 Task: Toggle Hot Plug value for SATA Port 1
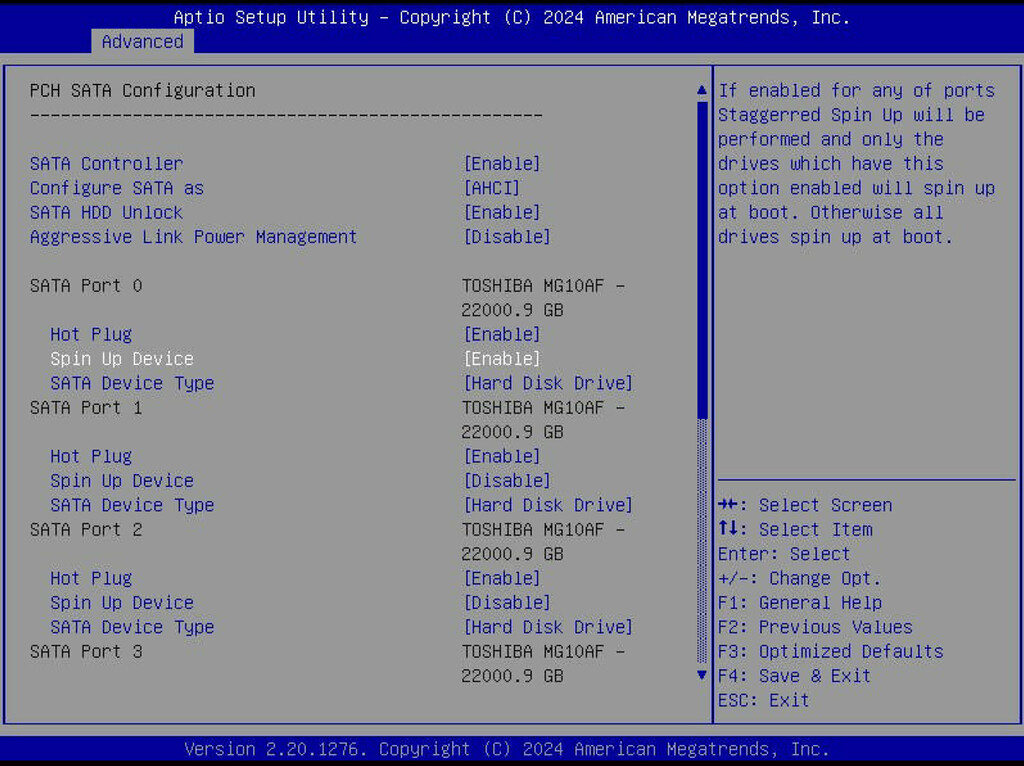click(x=501, y=457)
